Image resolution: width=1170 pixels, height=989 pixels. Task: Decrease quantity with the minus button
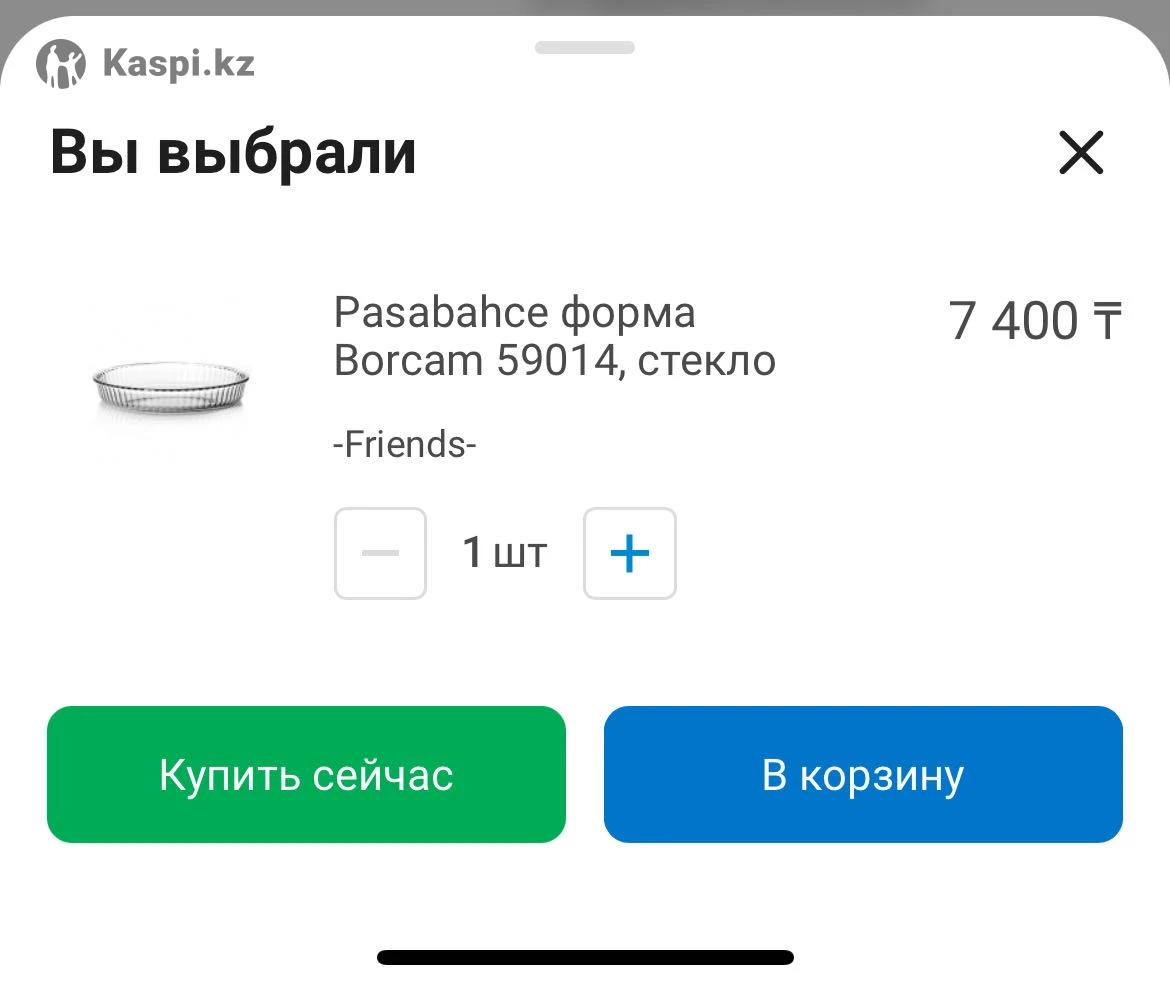(x=381, y=553)
